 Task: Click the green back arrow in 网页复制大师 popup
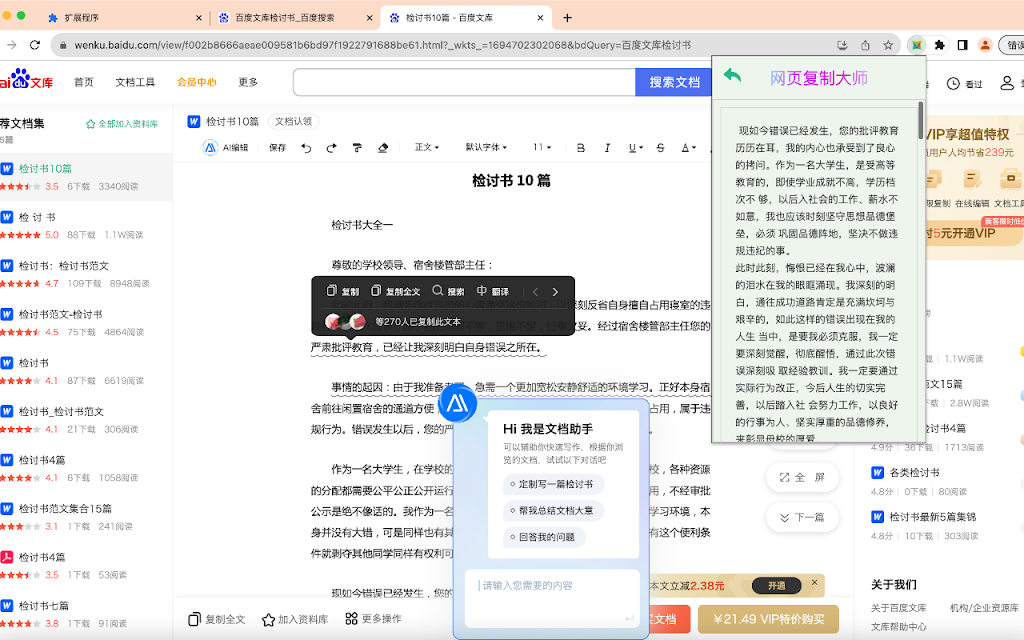coord(733,76)
